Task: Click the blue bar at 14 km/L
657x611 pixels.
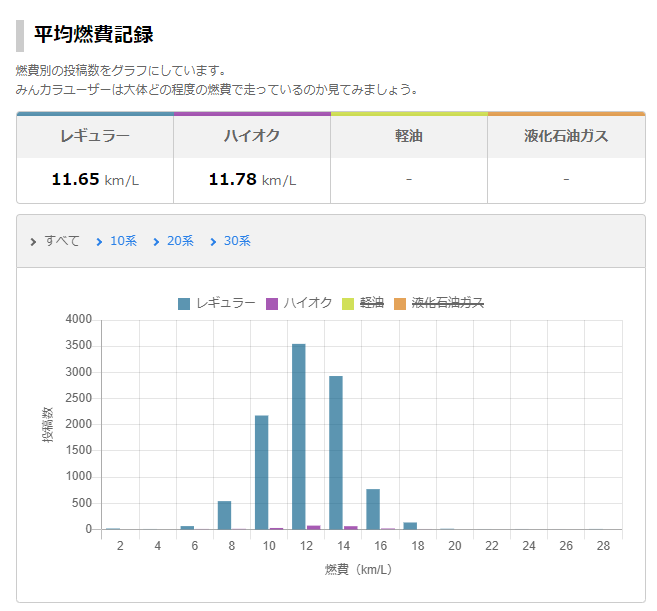Action: pyautogui.click(x=336, y=453)
